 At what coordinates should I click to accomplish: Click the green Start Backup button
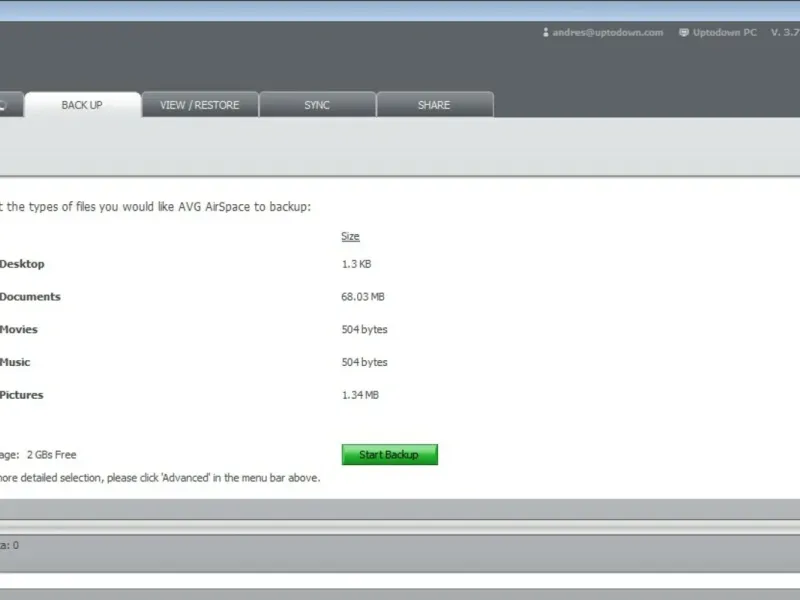pos(389,454)
